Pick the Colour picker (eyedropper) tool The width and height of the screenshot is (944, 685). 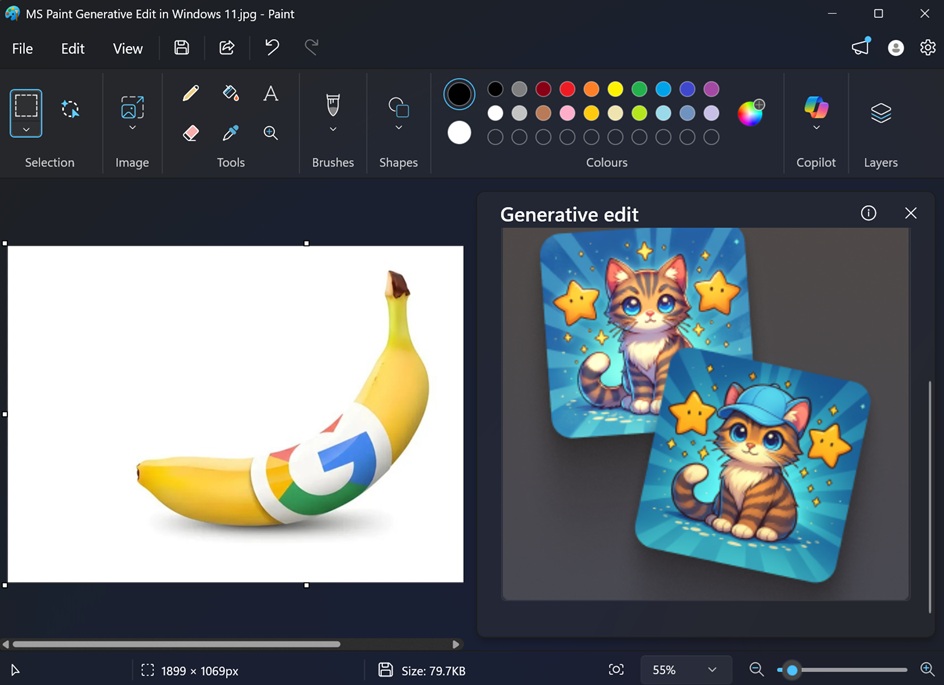click(231, 132)
